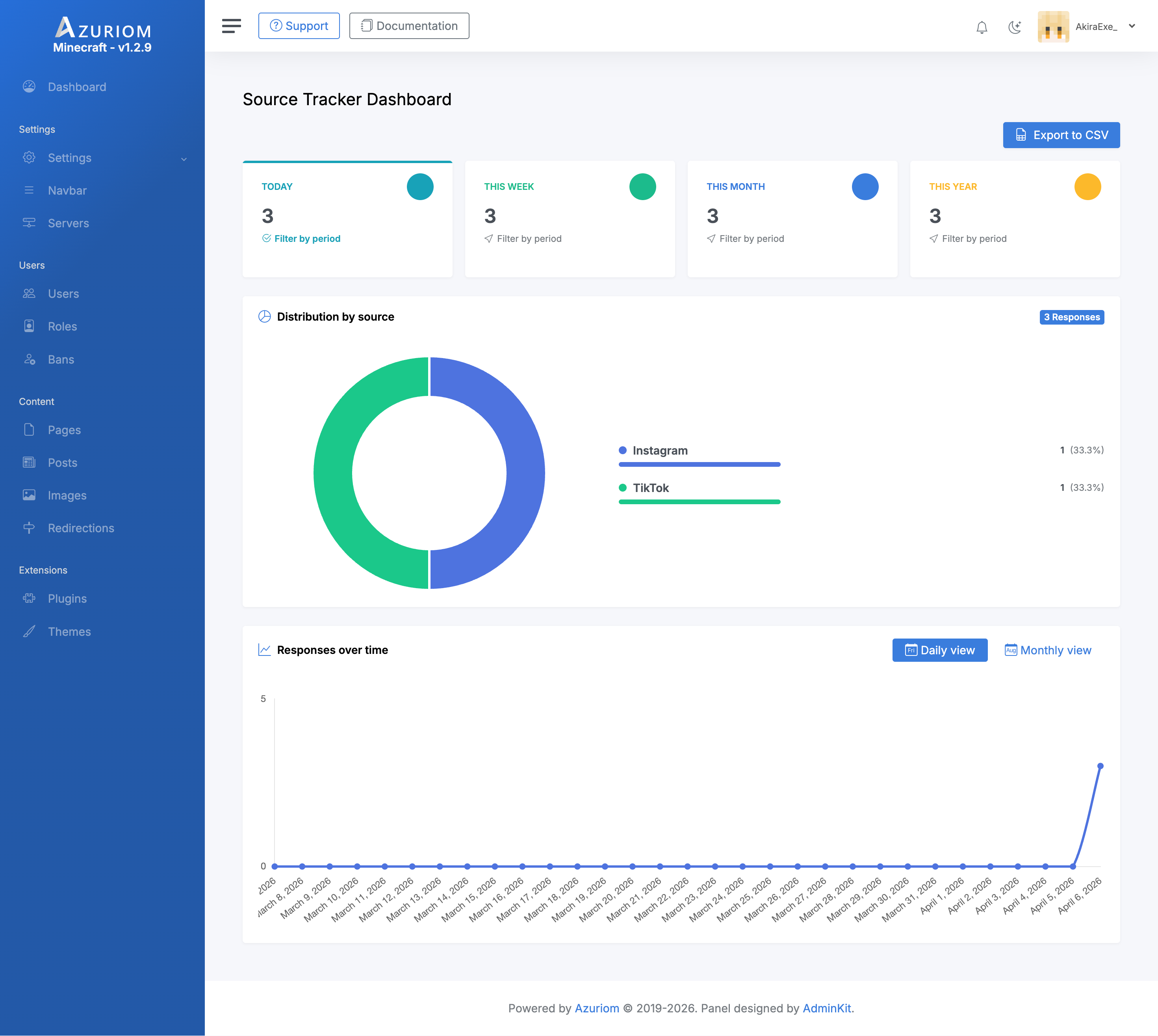Go to the Posts menu item
This screenshot has height=1036, width=1158.
pos(63,463)
